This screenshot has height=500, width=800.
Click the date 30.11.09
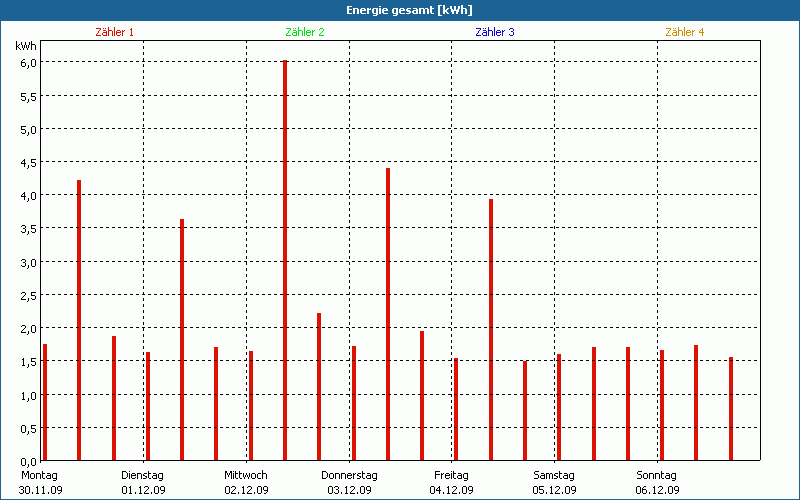tap(40, 490)
